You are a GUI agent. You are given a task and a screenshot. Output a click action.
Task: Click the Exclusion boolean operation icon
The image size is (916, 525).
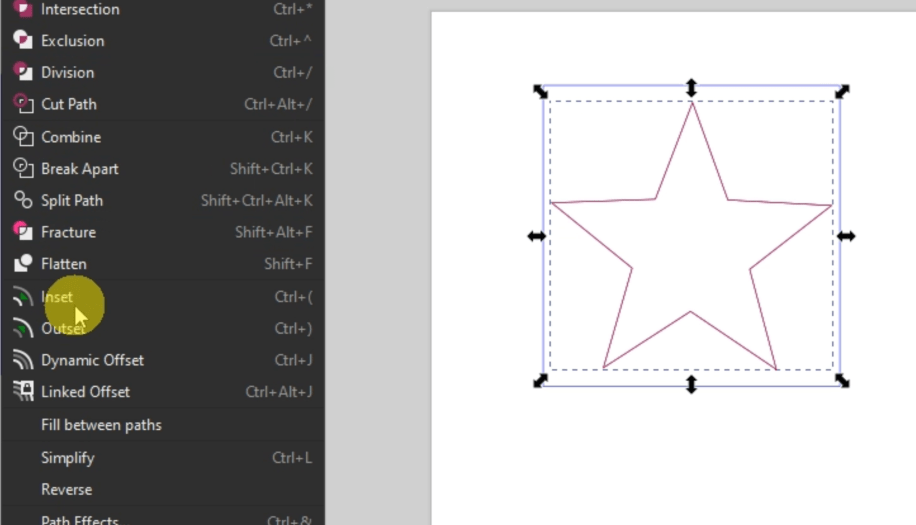click(x=22, y=40)
